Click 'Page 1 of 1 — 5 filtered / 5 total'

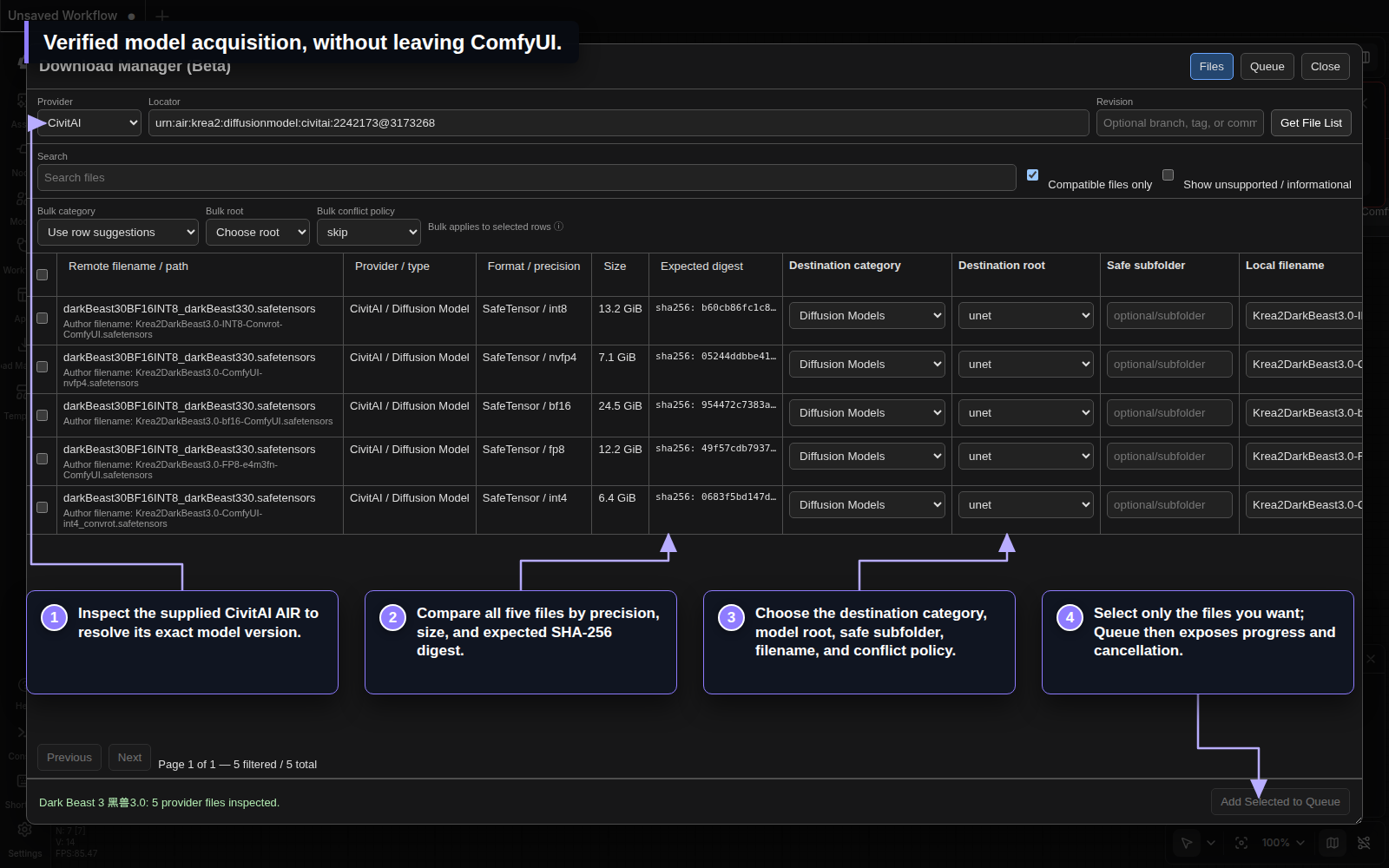point(238,765)
